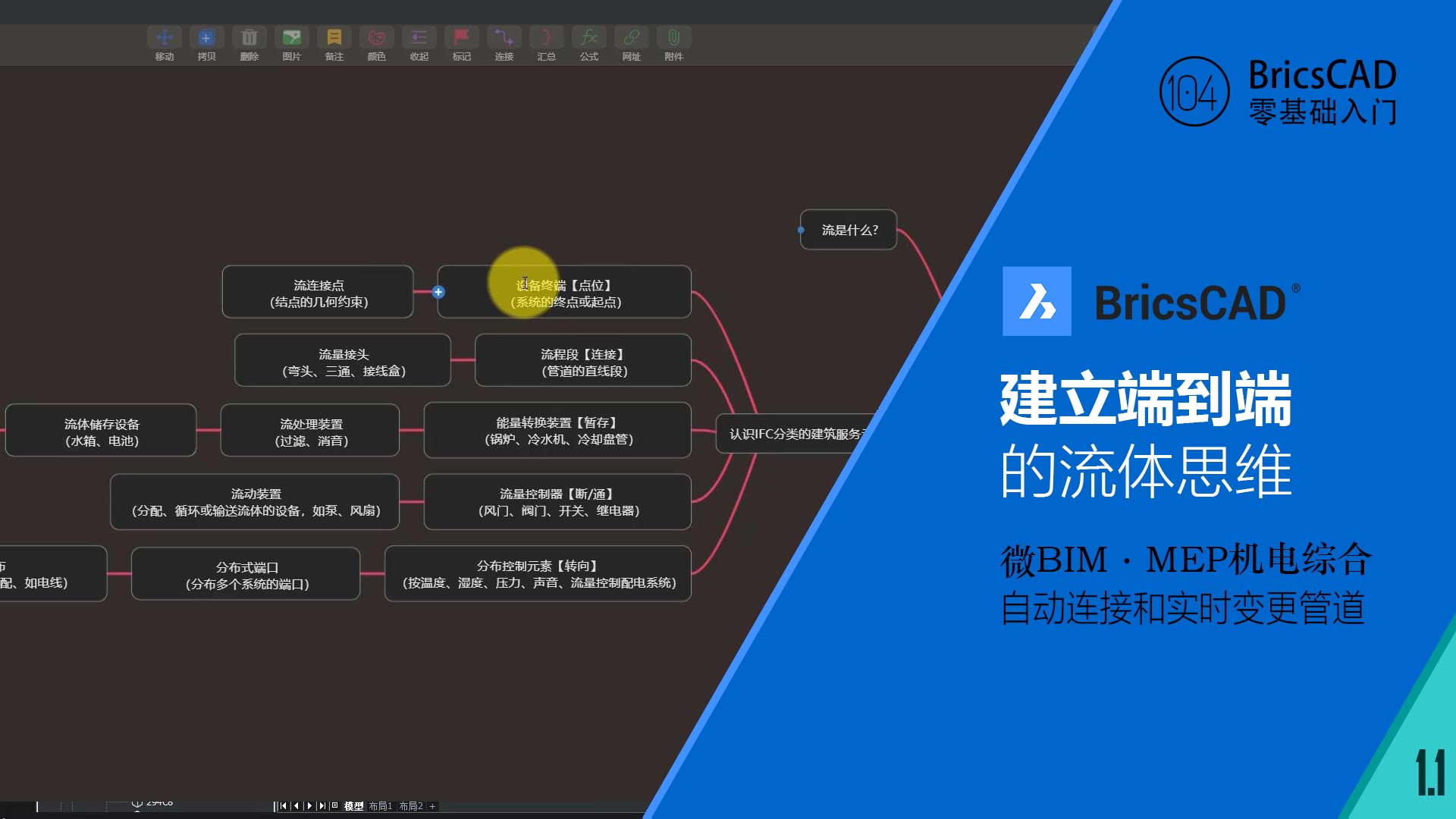Add new layout with plus tab button
Viewport: 1456px width, 819px height.
(432, 806)
